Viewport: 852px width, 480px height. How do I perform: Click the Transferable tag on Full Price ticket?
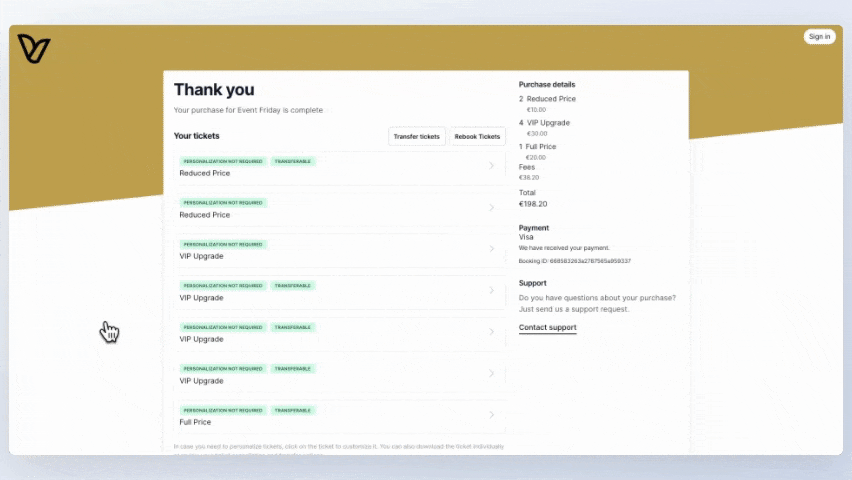tap(293, 410)
